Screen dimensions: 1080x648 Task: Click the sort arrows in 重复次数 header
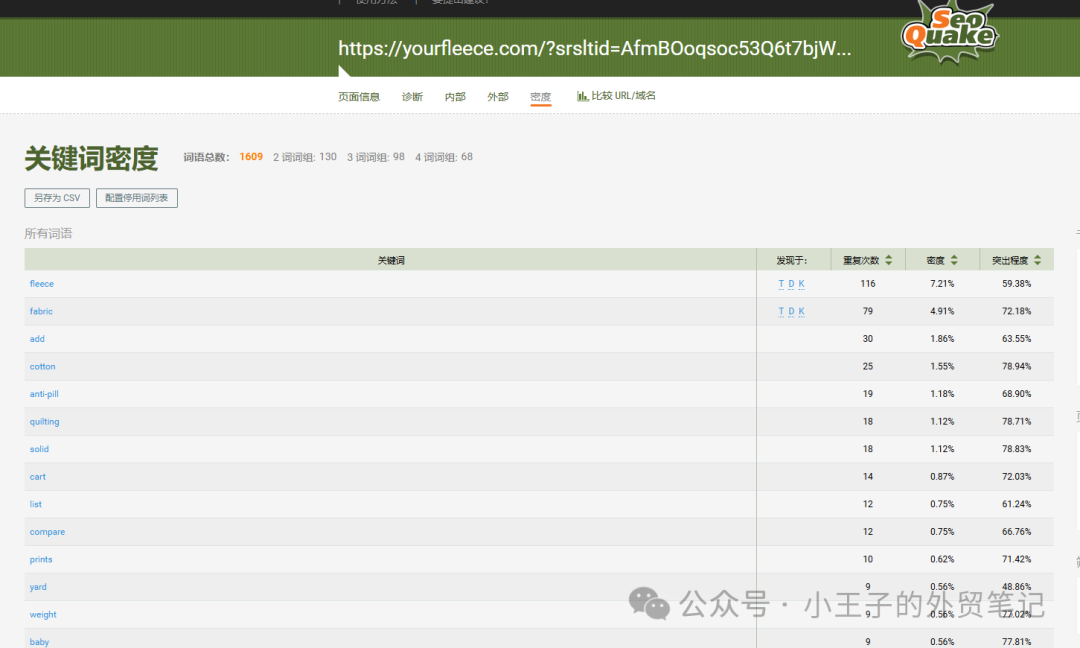click(x=888, y=260)
